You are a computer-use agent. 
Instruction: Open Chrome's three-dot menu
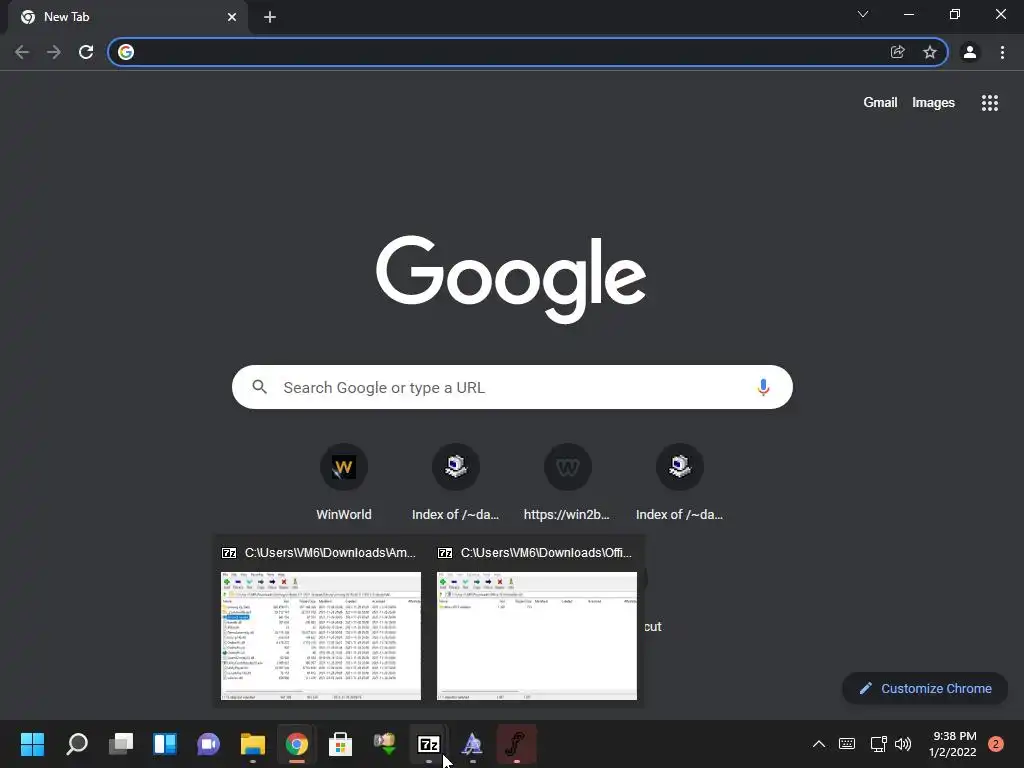coord(1002,52)
